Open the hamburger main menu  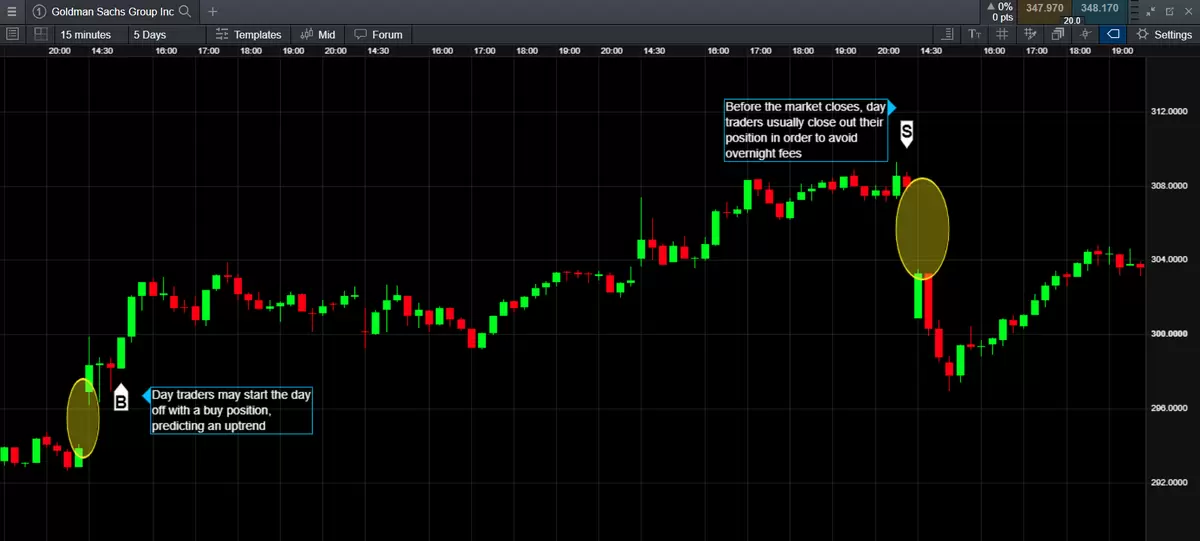11,11
